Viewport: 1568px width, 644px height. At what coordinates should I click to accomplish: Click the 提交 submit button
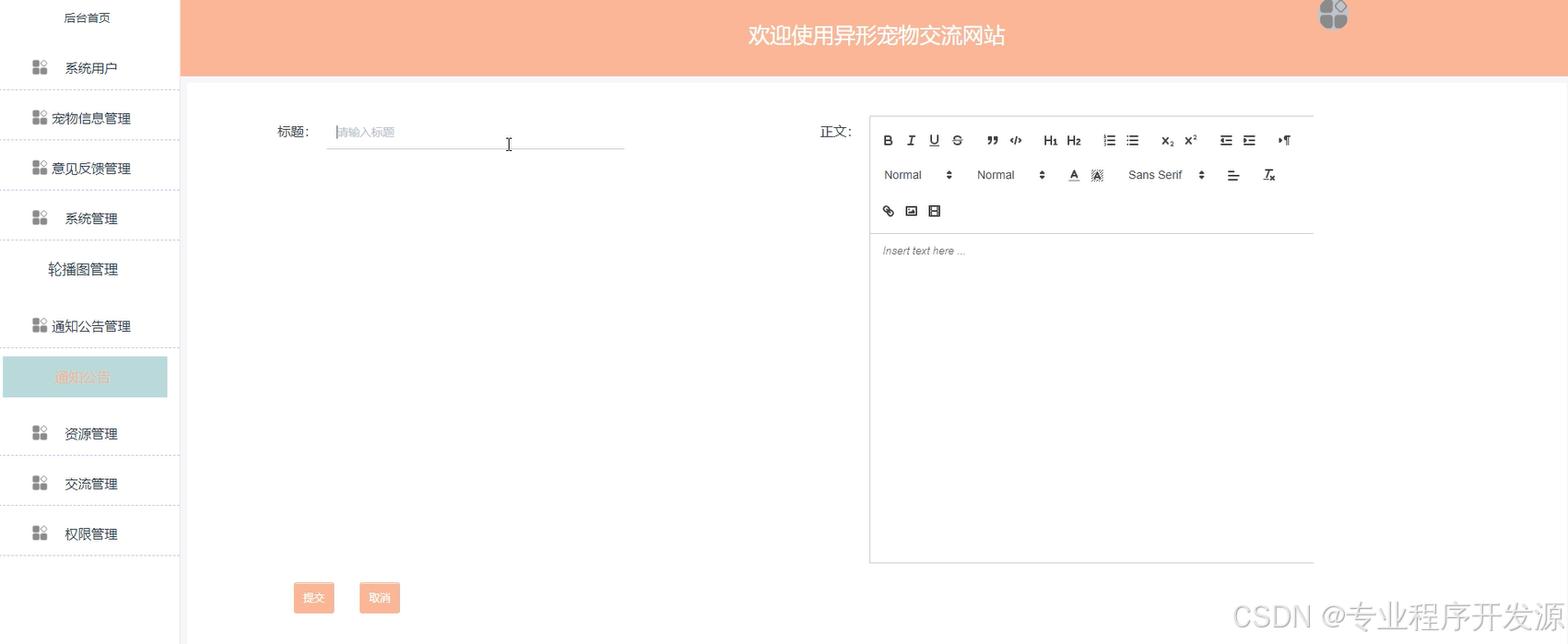[x=314, y=598]
